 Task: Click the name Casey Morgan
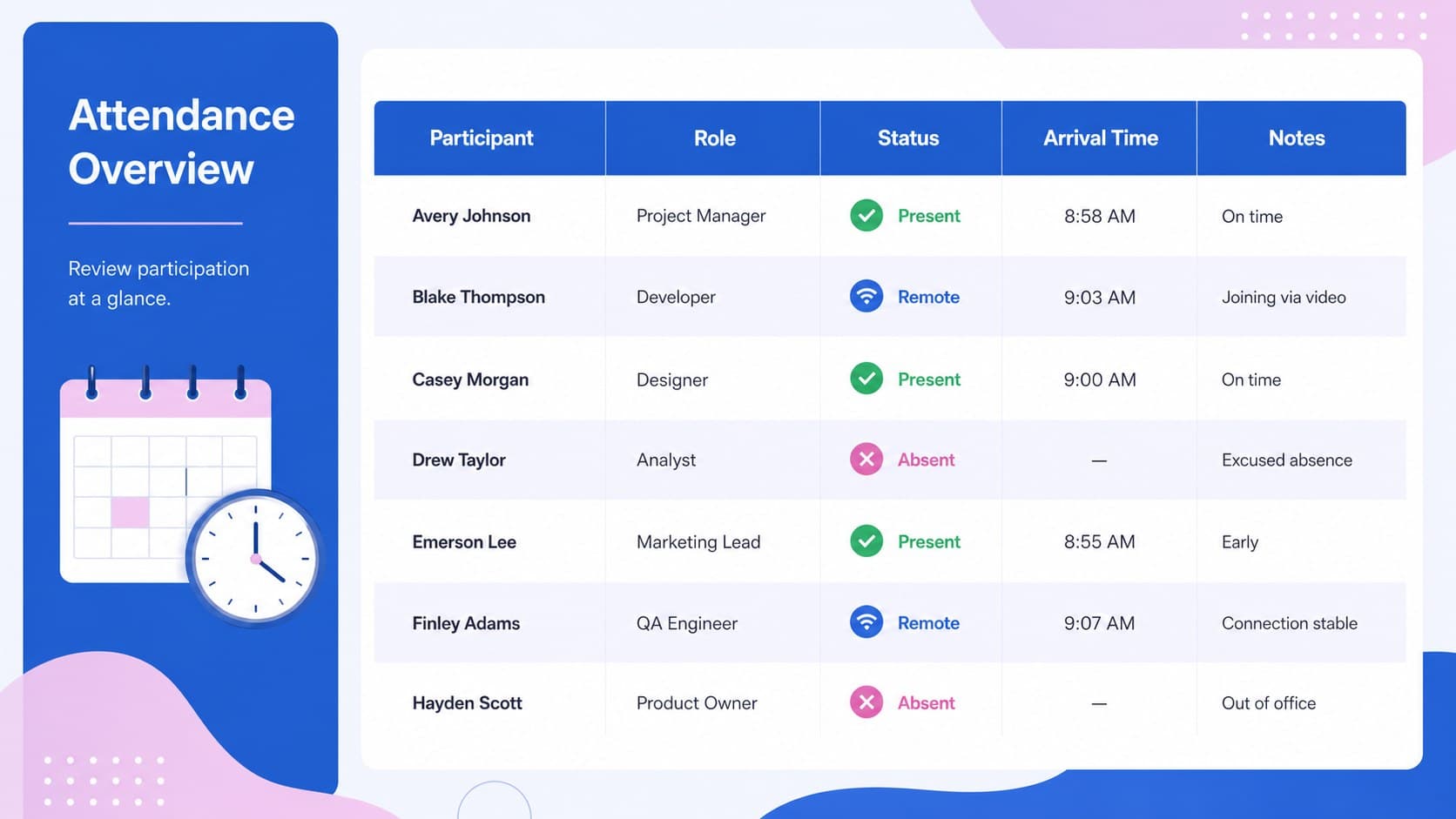pos(470,379)
